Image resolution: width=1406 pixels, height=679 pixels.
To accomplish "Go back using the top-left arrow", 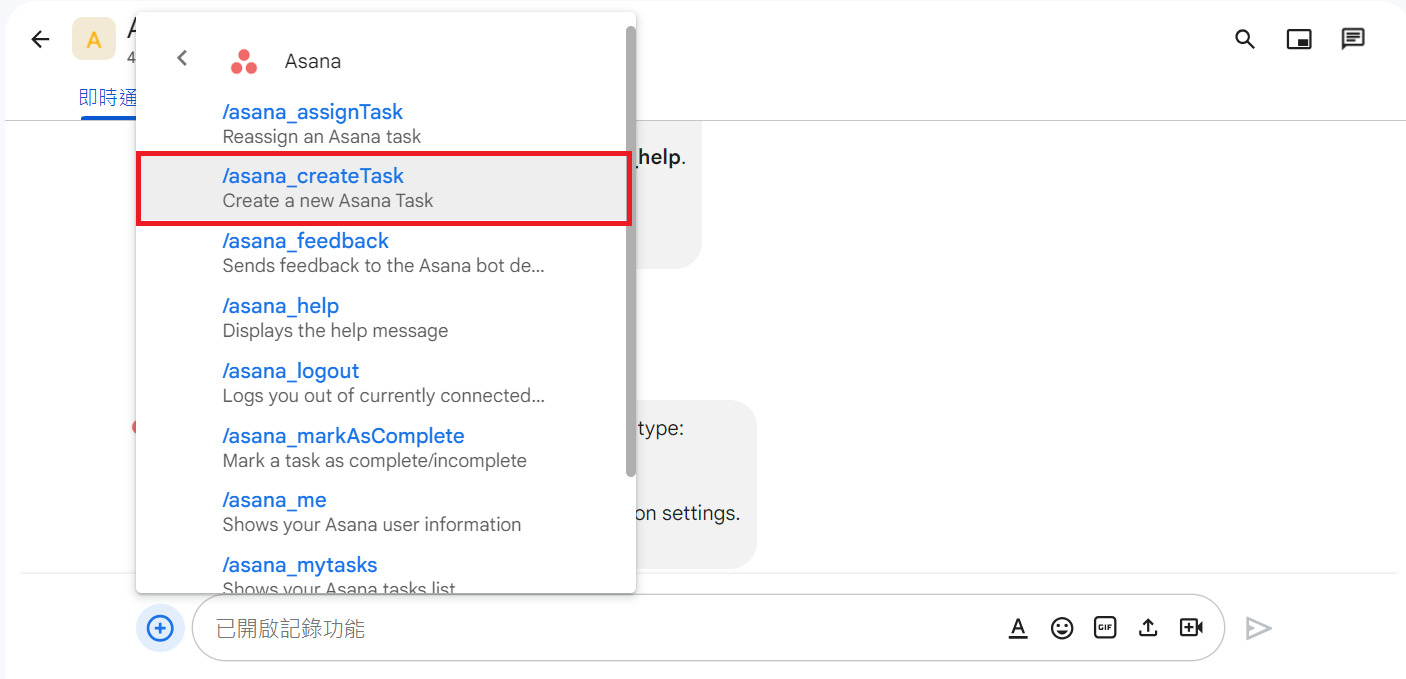I will (x=40, y=39).
